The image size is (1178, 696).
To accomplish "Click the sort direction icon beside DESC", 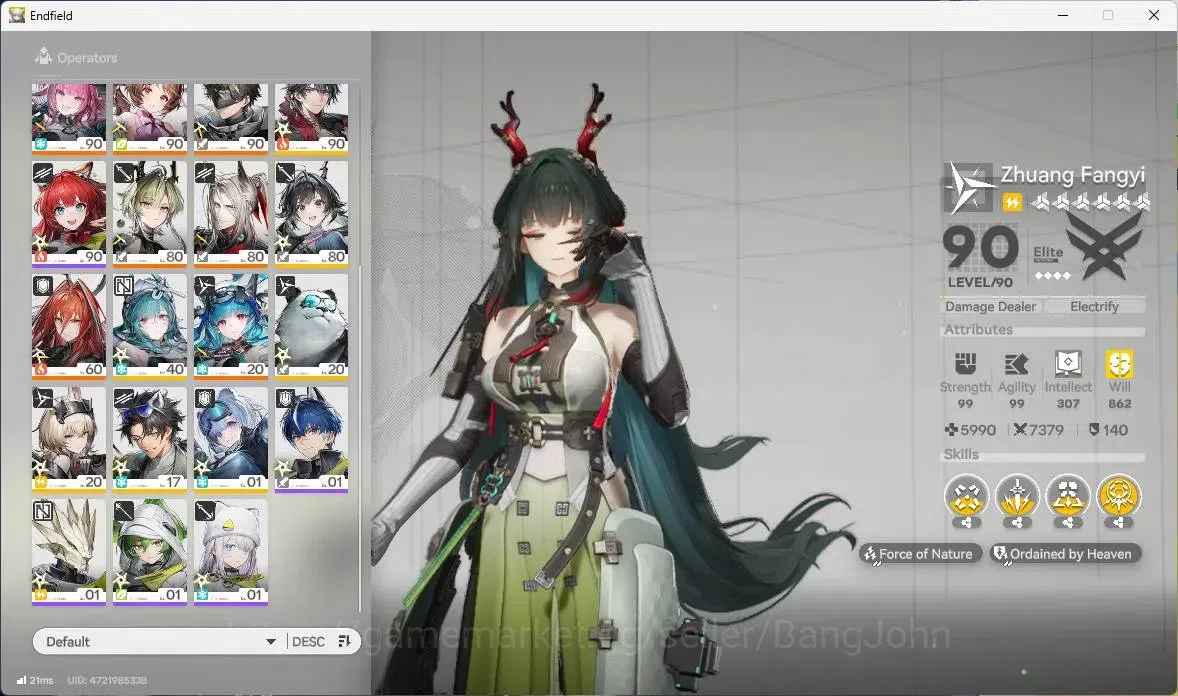I will 345,641.
